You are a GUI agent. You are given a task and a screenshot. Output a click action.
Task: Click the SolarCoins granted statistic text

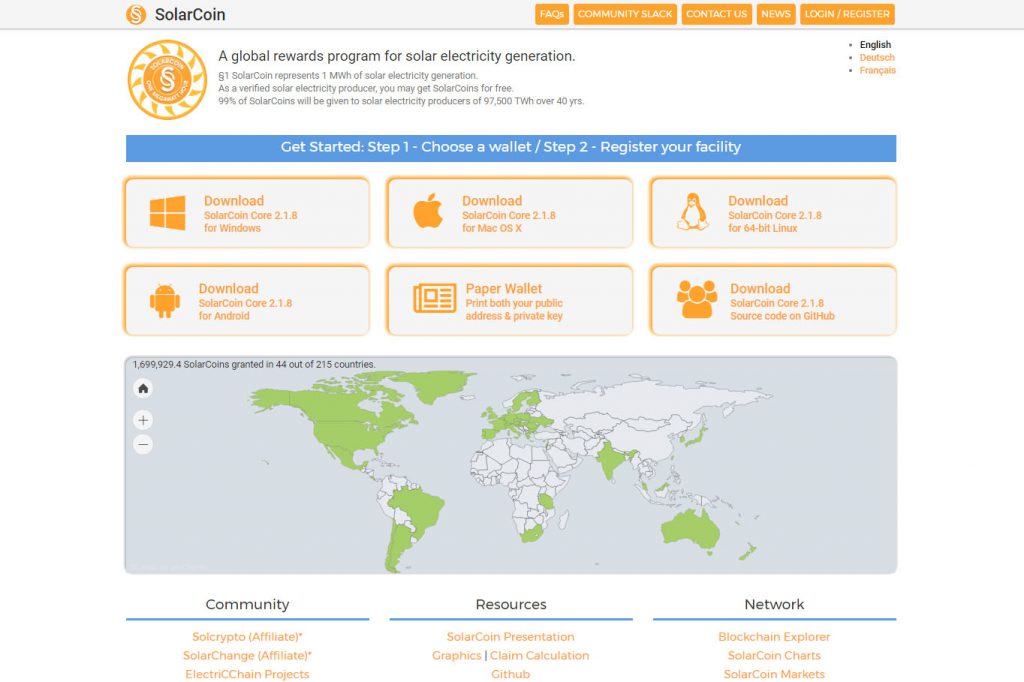click(x=254, y=365)
